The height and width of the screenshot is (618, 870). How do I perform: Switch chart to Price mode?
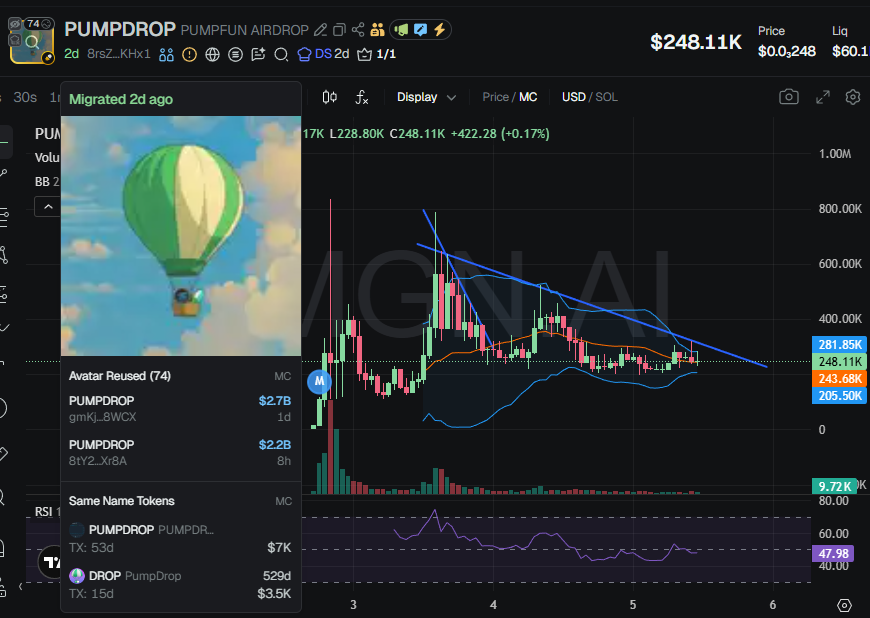tap(495, 97)
